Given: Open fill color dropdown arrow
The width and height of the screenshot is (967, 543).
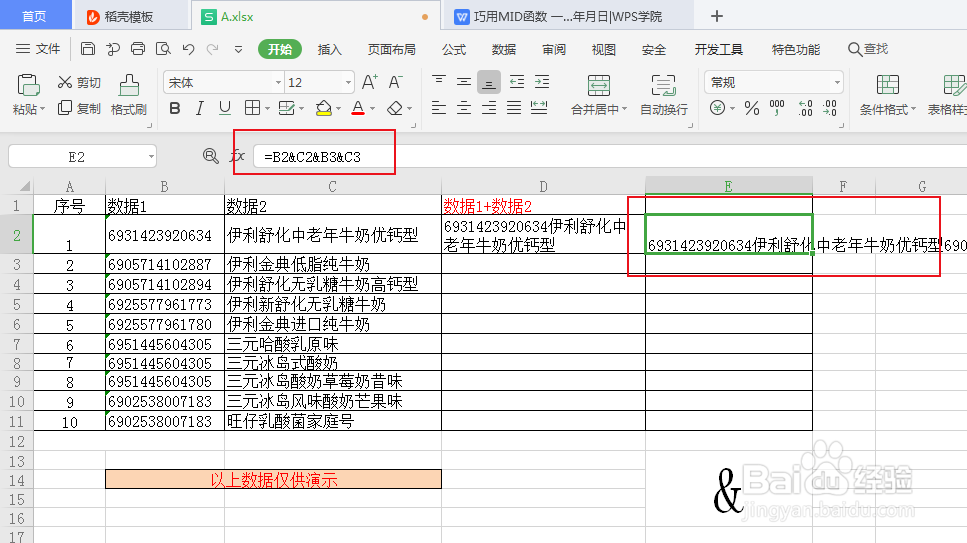Looking at the screenshot, I should pos(339,109).
